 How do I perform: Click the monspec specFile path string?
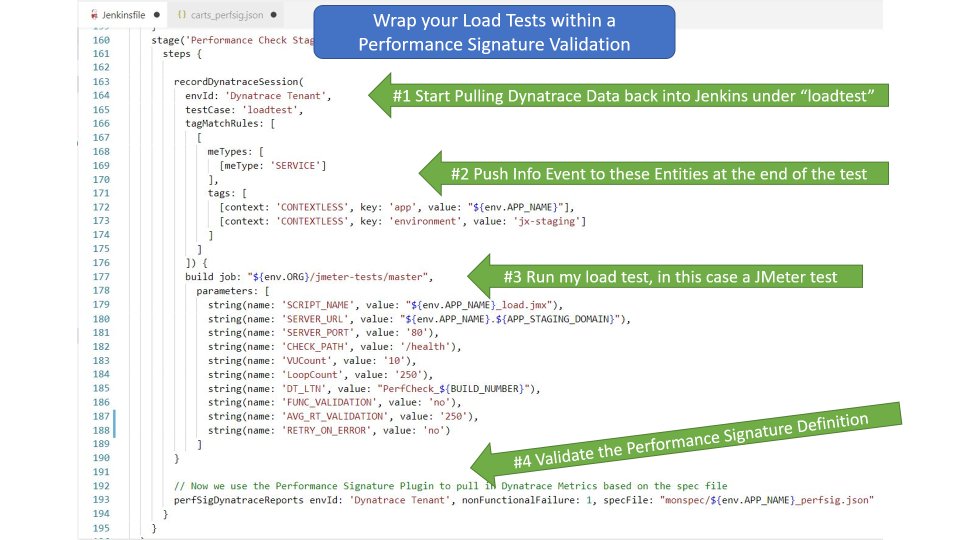[x=767, y=500]
